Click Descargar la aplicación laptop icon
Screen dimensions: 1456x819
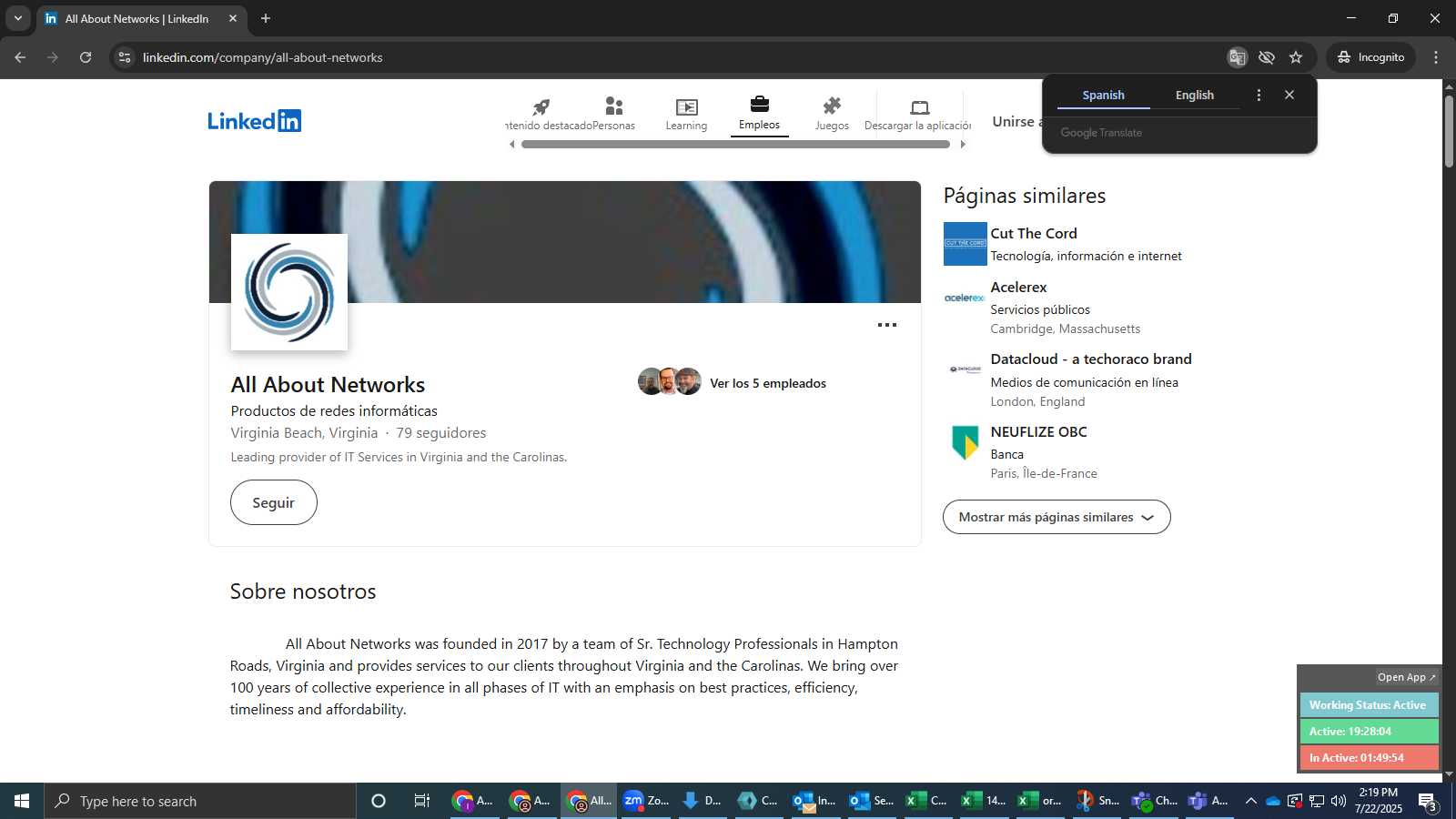(x=919, y=106)
